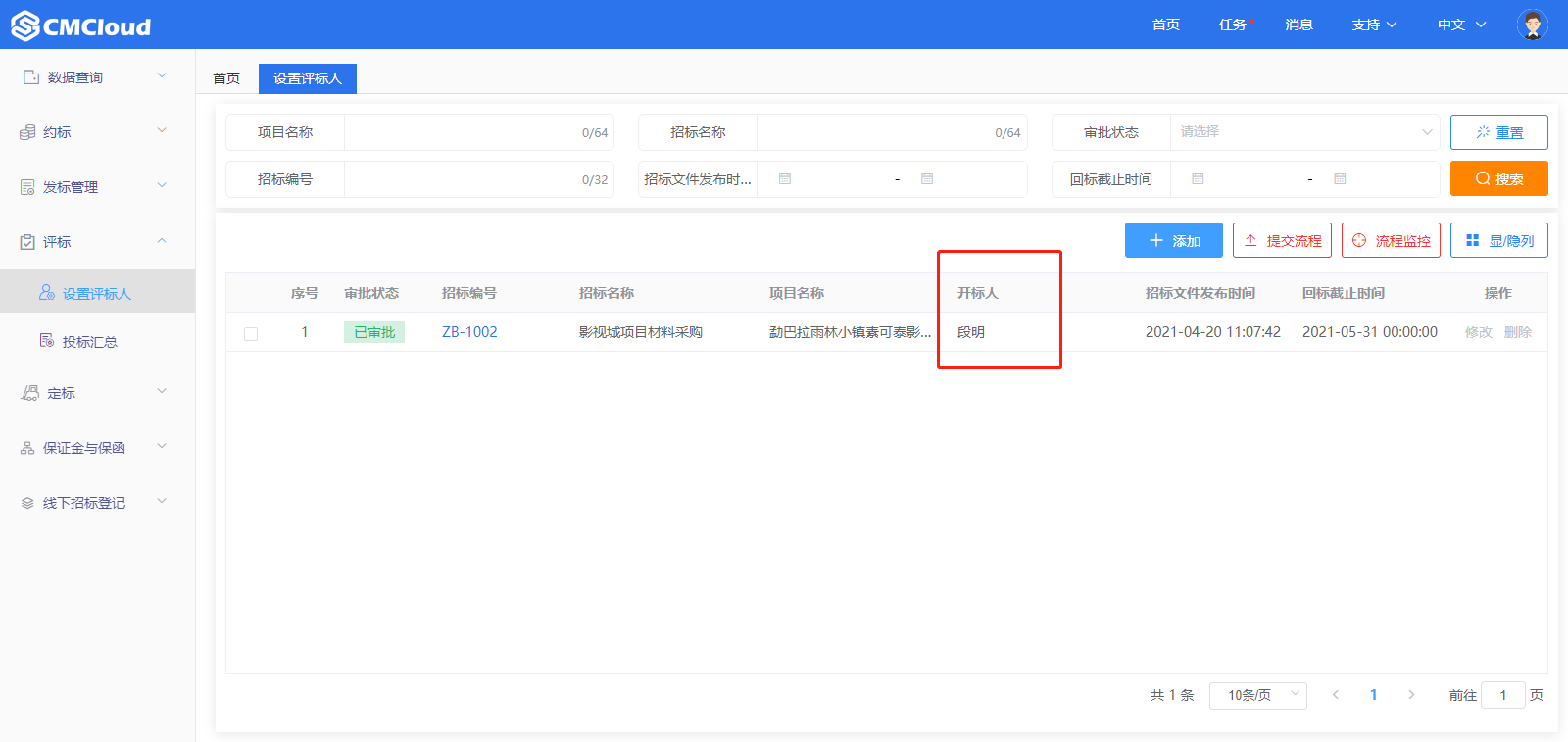Open start date calendar for 招标文件发布时间

[x=785, y=179]
